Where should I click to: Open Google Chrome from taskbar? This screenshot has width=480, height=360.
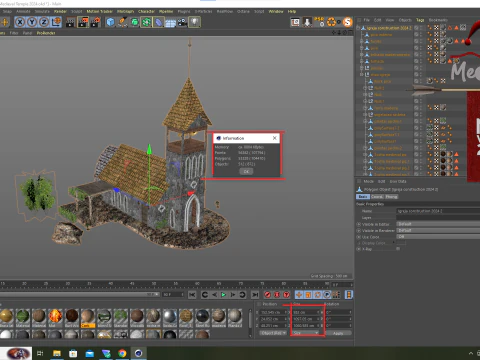pos(122,353)
